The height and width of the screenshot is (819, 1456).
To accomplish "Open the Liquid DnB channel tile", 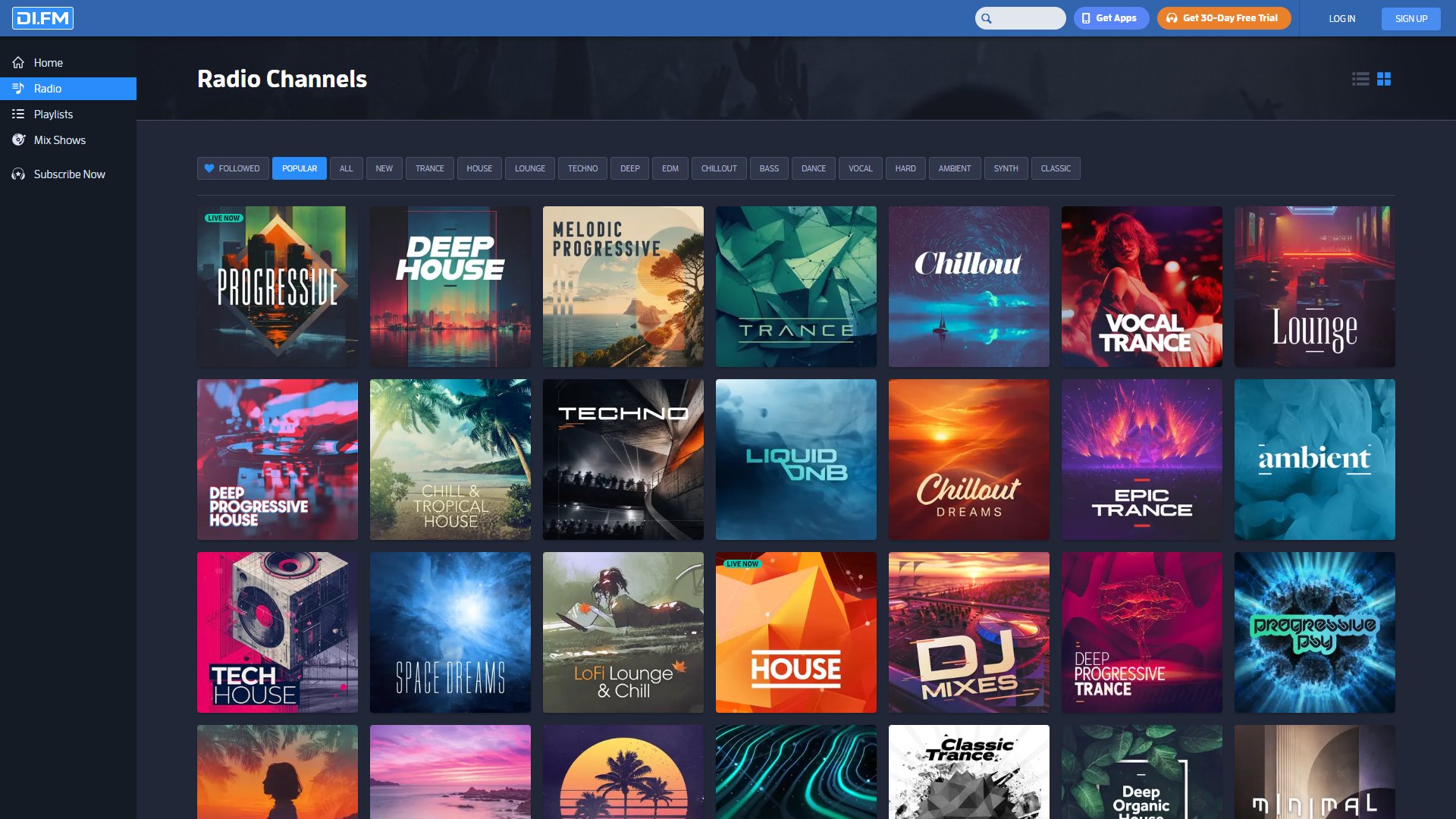I will 796,460.
